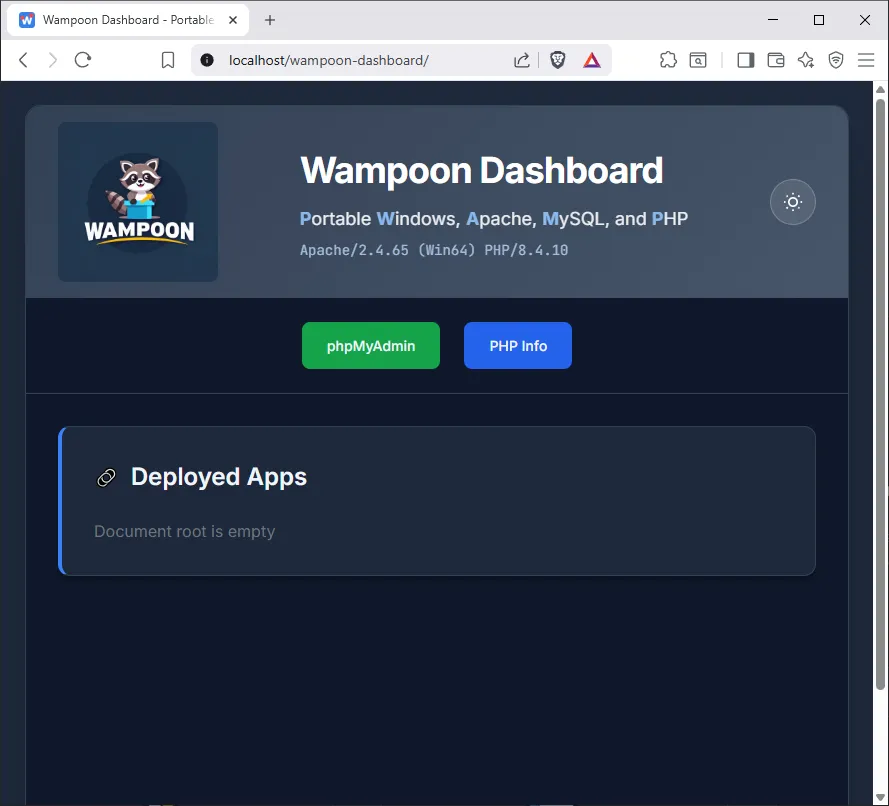Click the vertical scrollbar thumb
Screen dimensions: 889x806
coord(880,394)
